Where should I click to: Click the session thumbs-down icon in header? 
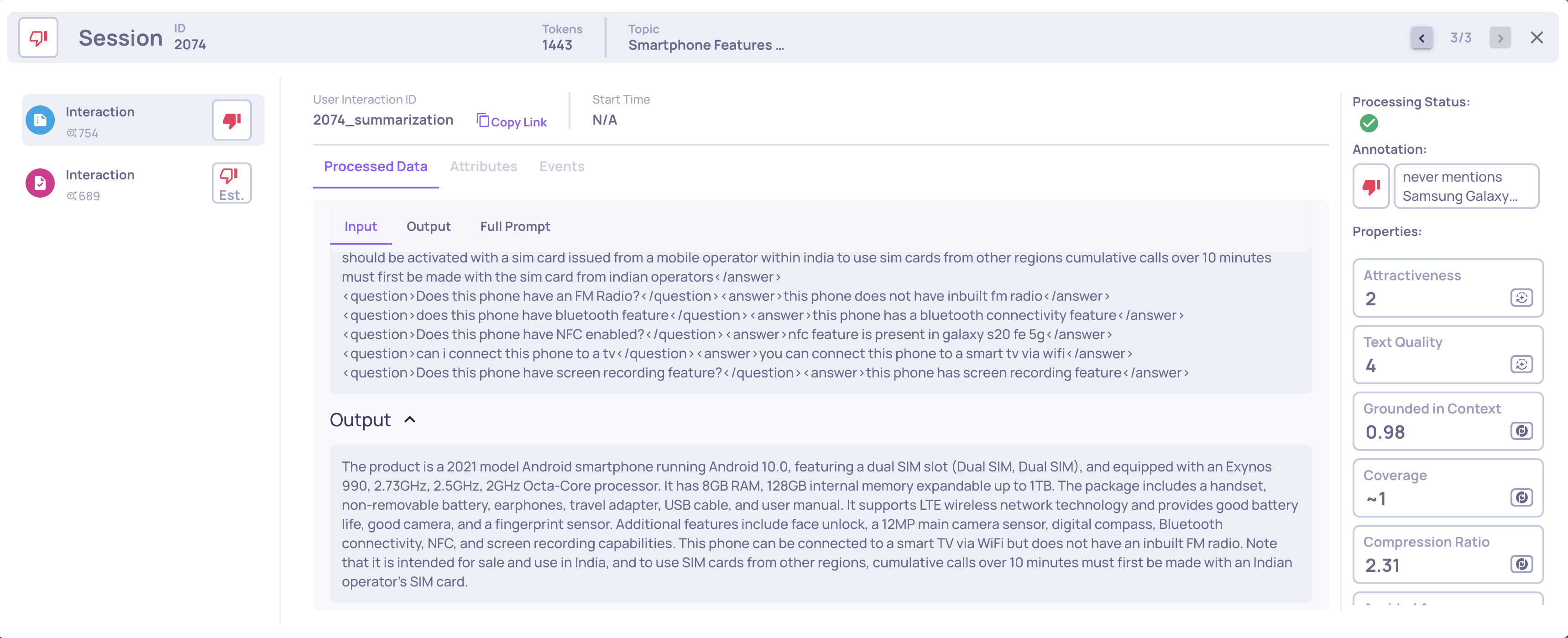[38, 38]
